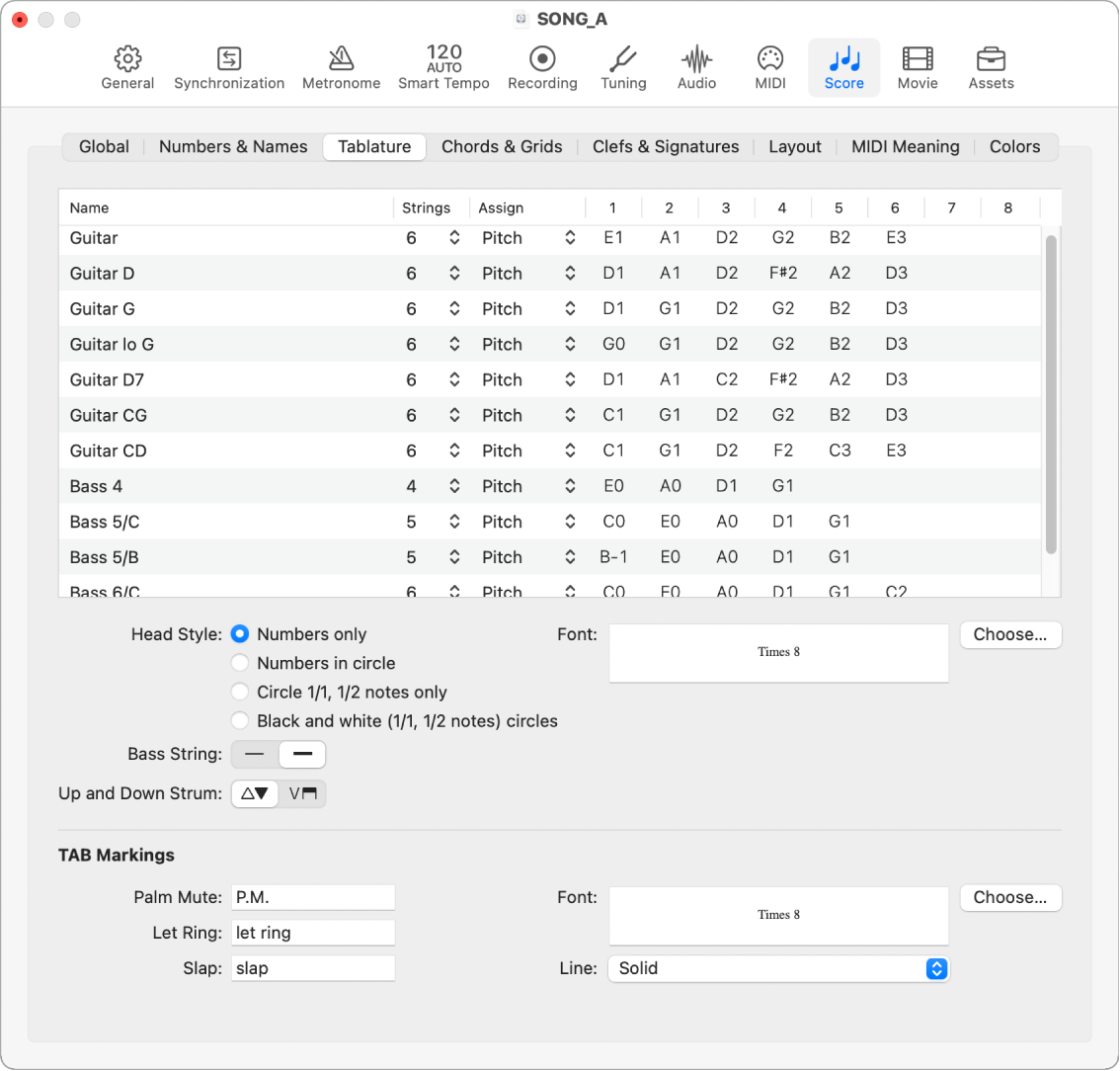Open Assign Pitch popup for Bass 4 row

pos(528,486)
